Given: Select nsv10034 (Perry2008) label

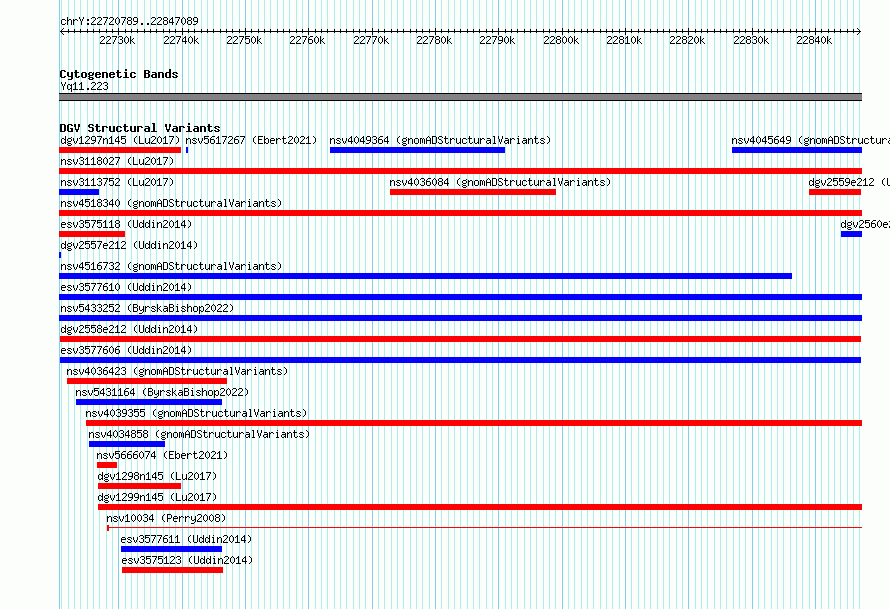Looking at the screenshot, I should (166, 518).
